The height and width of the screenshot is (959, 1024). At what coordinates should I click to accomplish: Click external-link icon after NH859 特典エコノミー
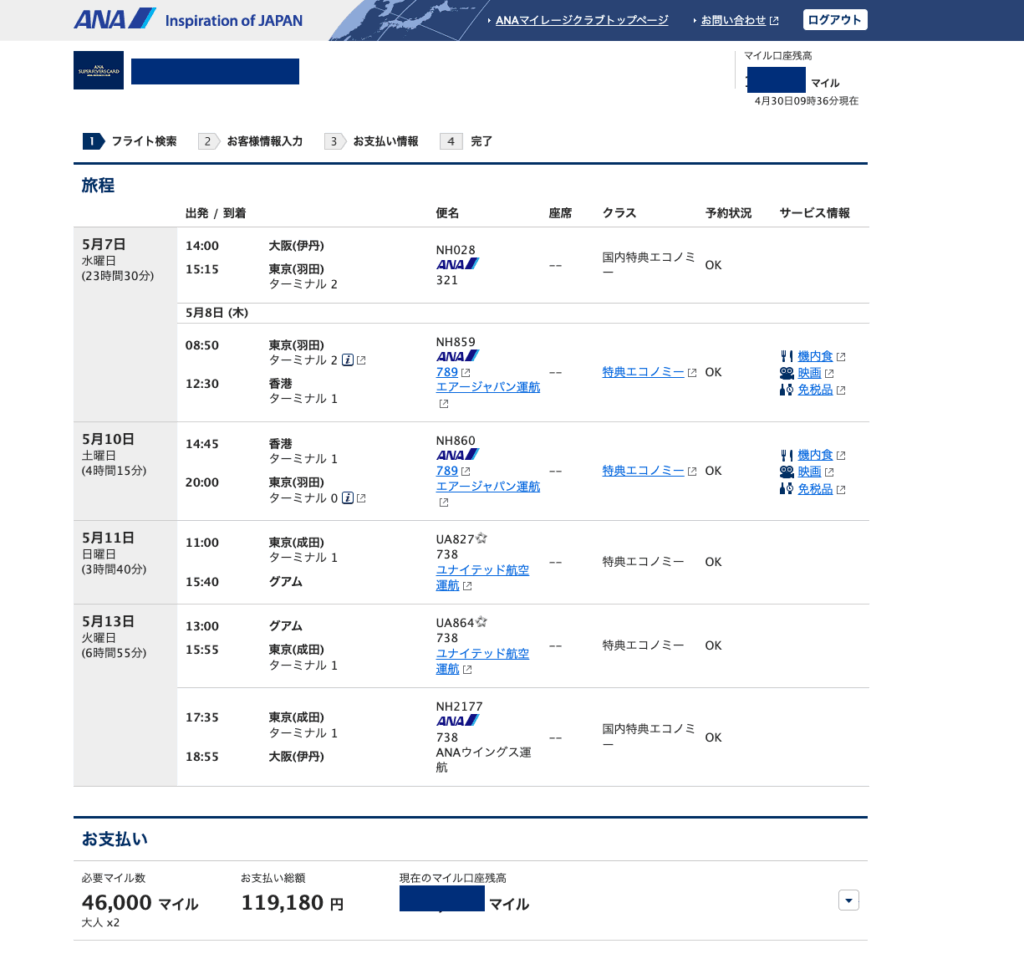pyautogui.click(x=692, y=372)
